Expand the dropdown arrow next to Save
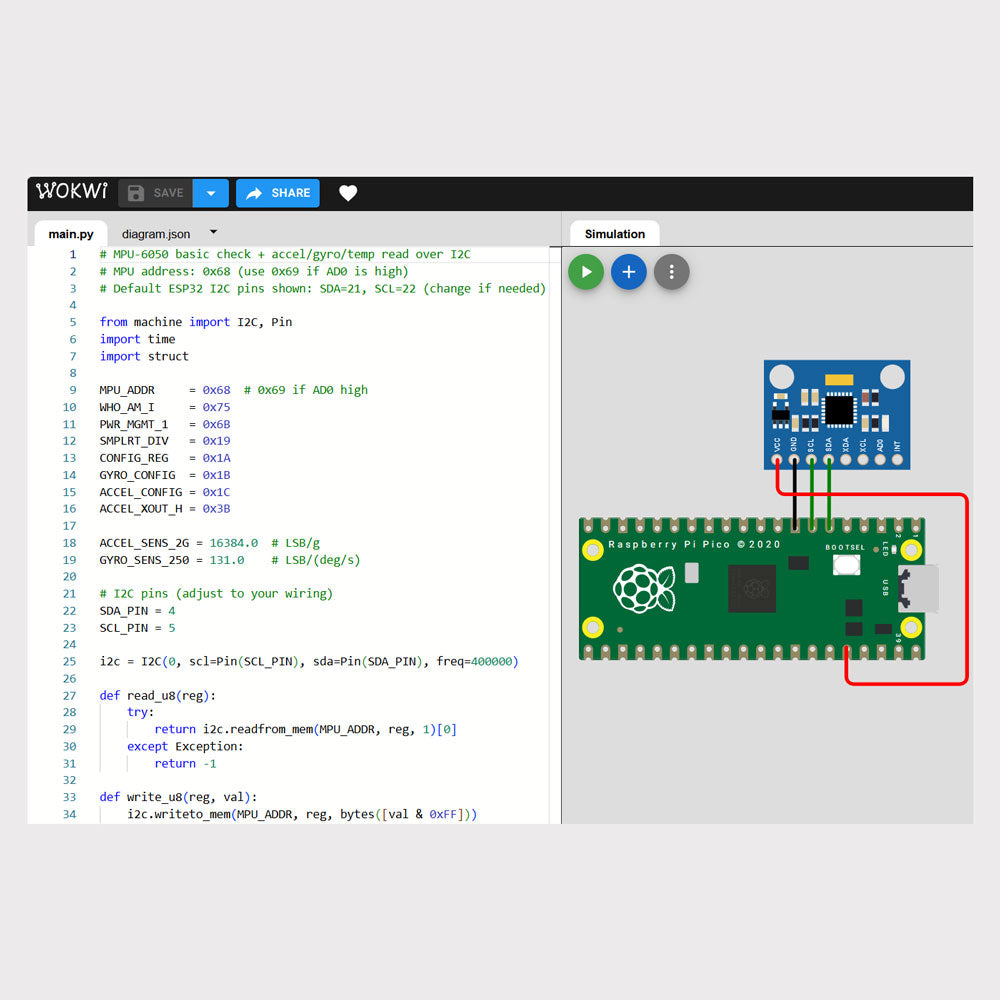1000x1000 pixels. (x=210, y=193)
